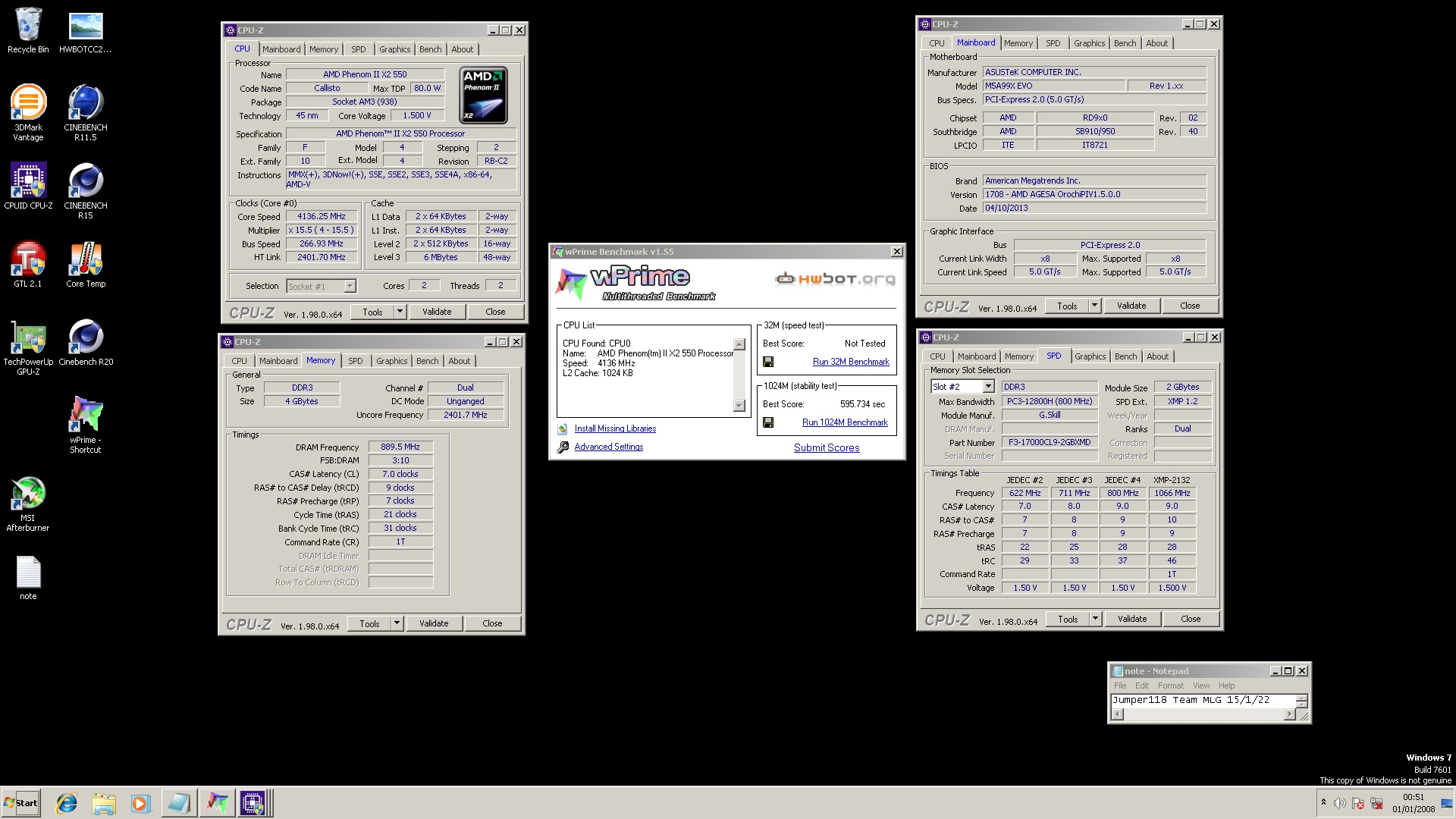Image resolution: width=1456 pixels, height=819 pixels.
Task: Open Socket #1 selection dropdown
Action: (x=350, y=287)
